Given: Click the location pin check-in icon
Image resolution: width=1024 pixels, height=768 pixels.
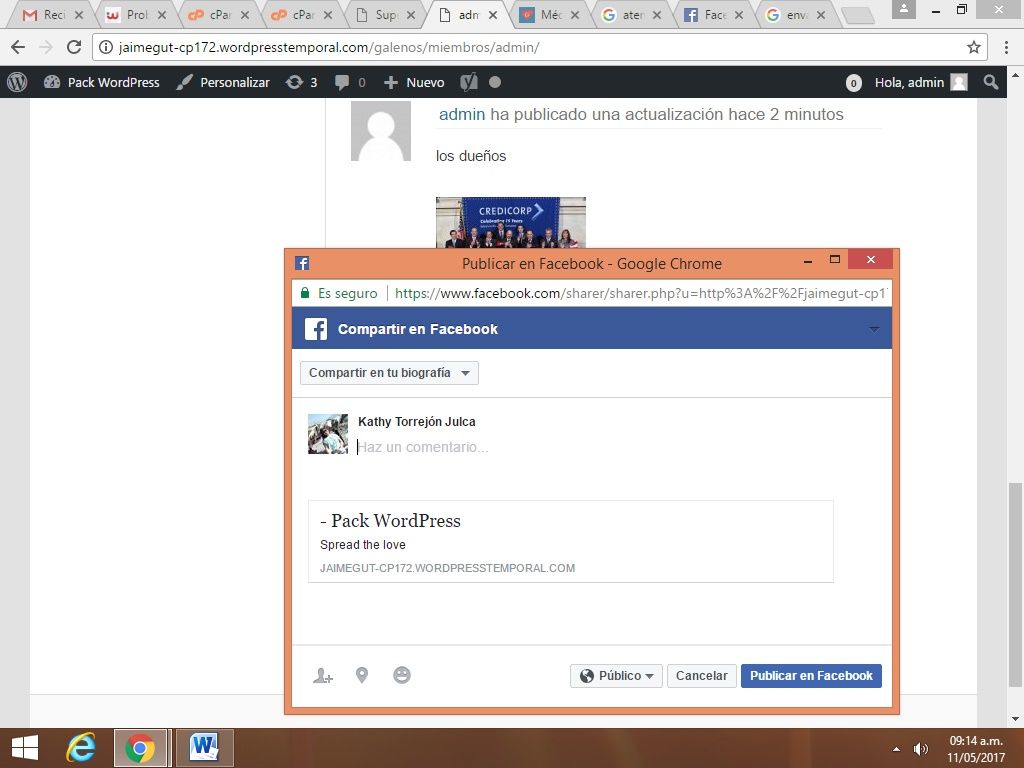Looking at the screenshot, I should (362, 675).
